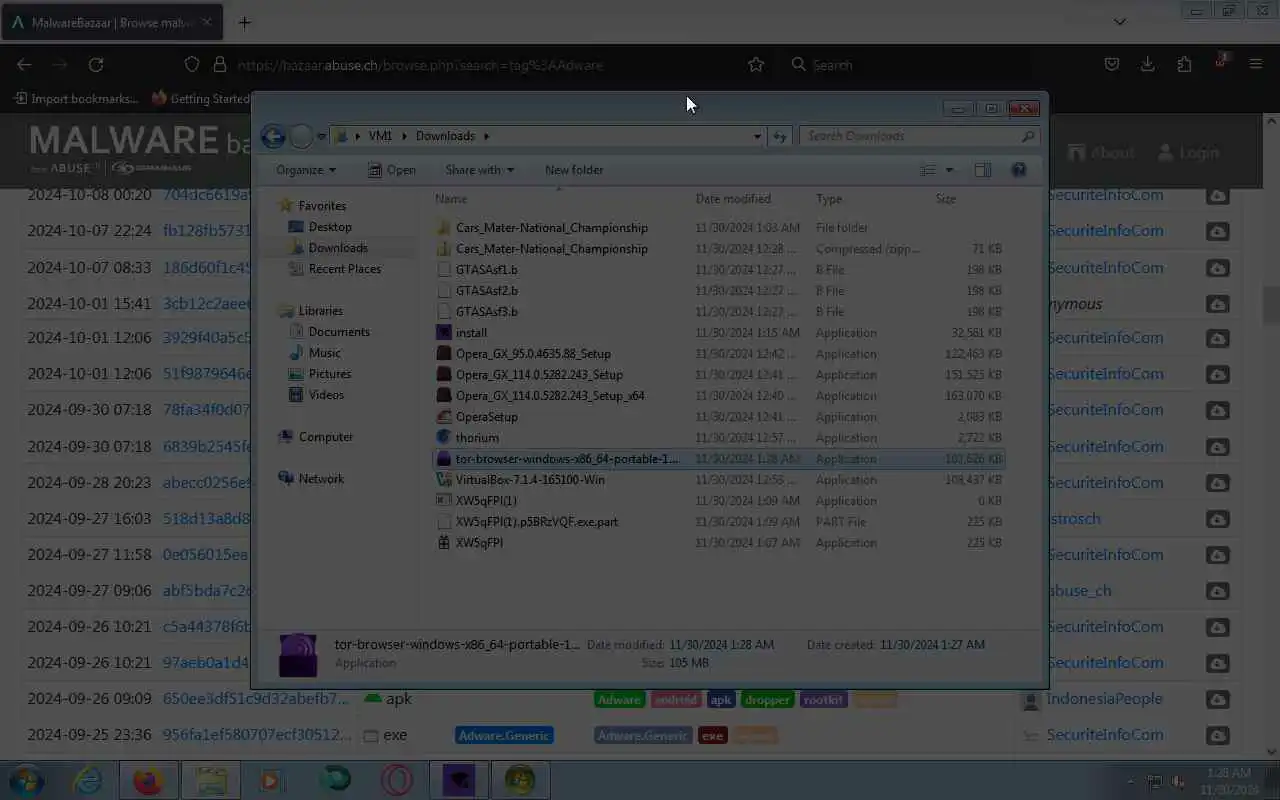The width and height of the screenshot is (1280, 800).
Task: Select Network in the navigation pane
Action: pyautogui.click(x=321, y=479)
